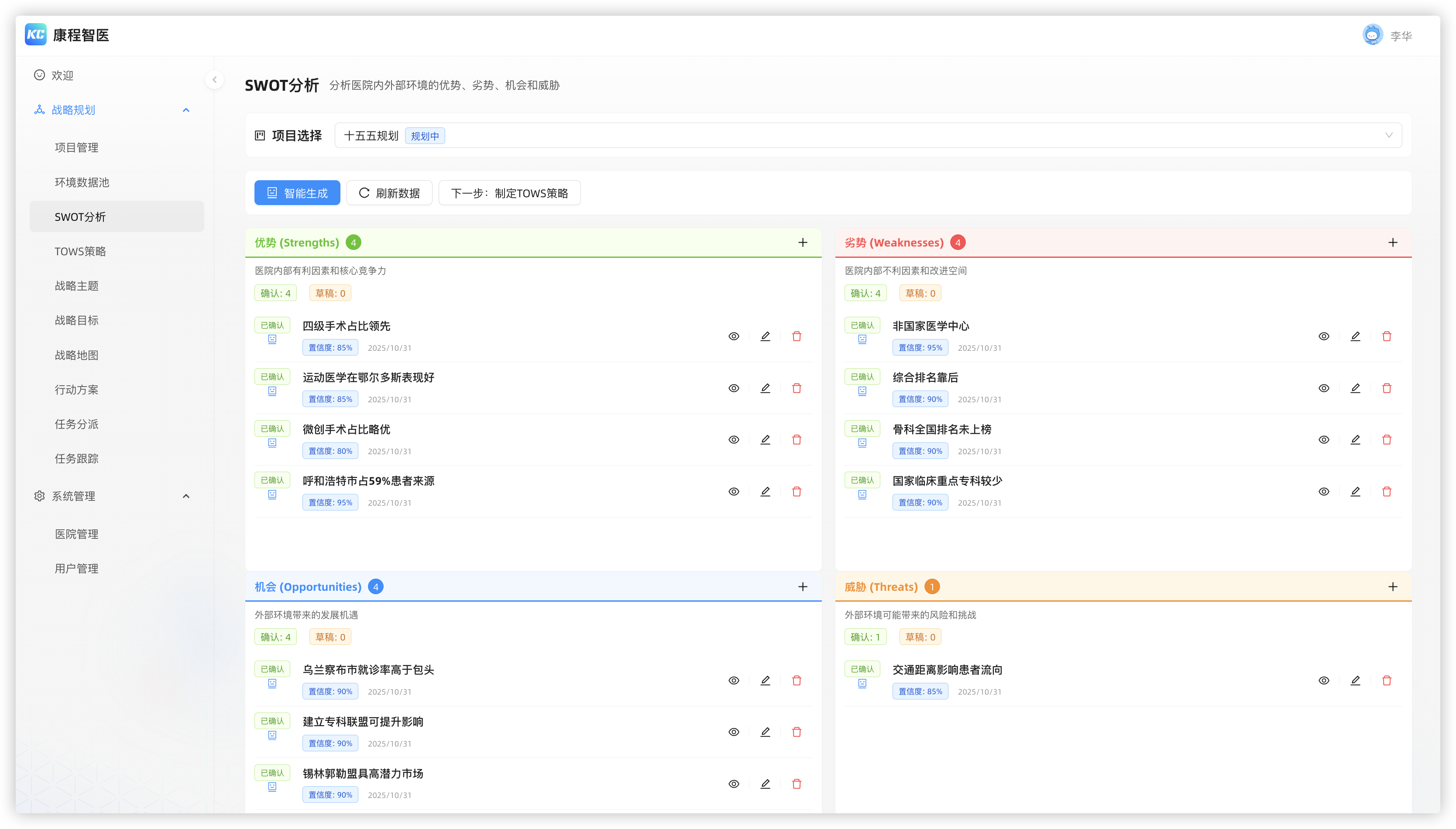Click 草稿: 0 tag under Strengths
The image size is (1456, 829).
(330, 293)
